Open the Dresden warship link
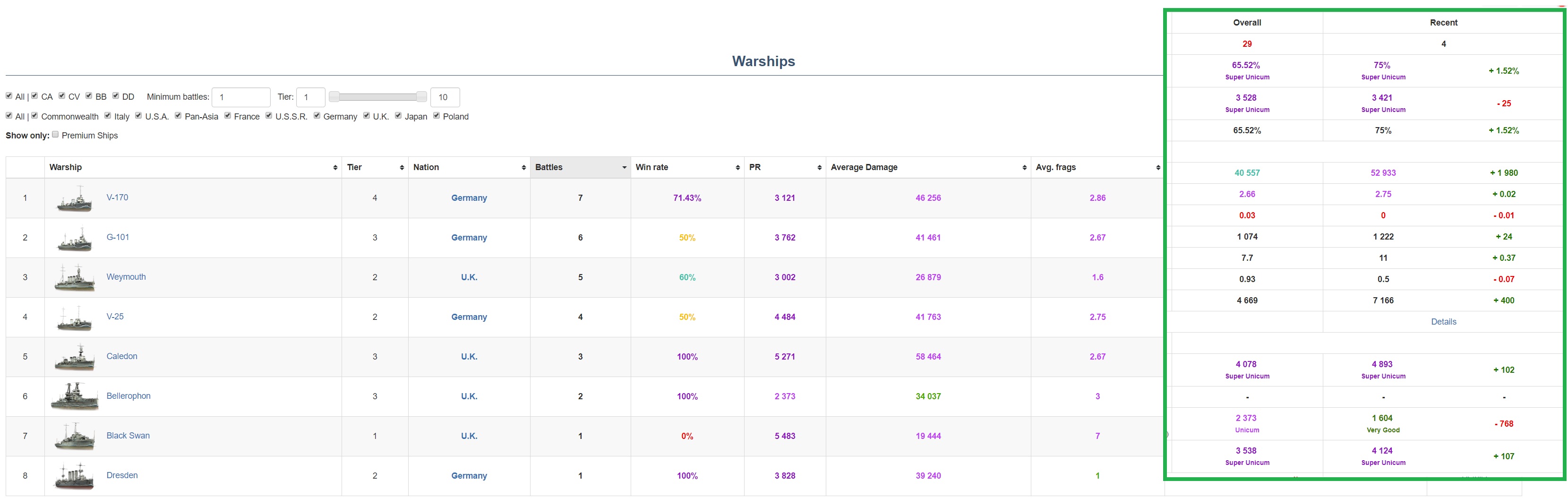 tap(122, 475)
